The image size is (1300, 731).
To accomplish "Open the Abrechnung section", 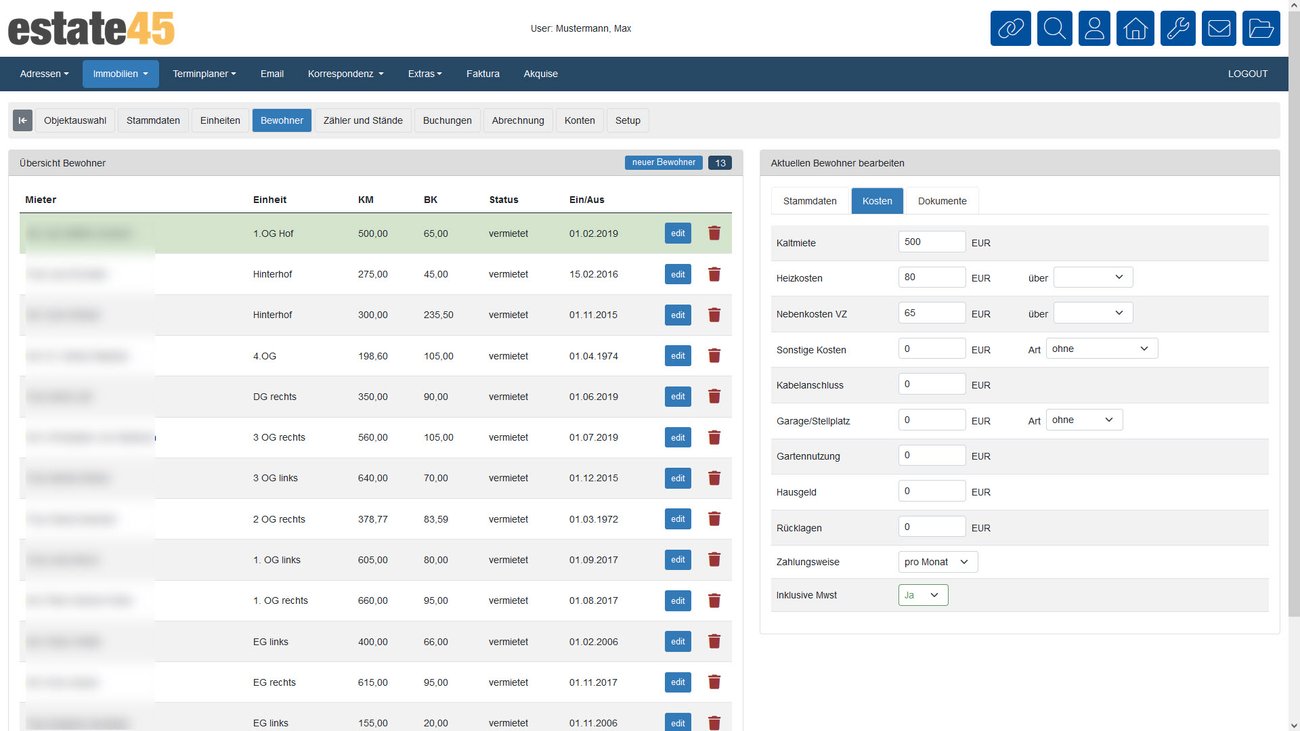I will point(518,120).
